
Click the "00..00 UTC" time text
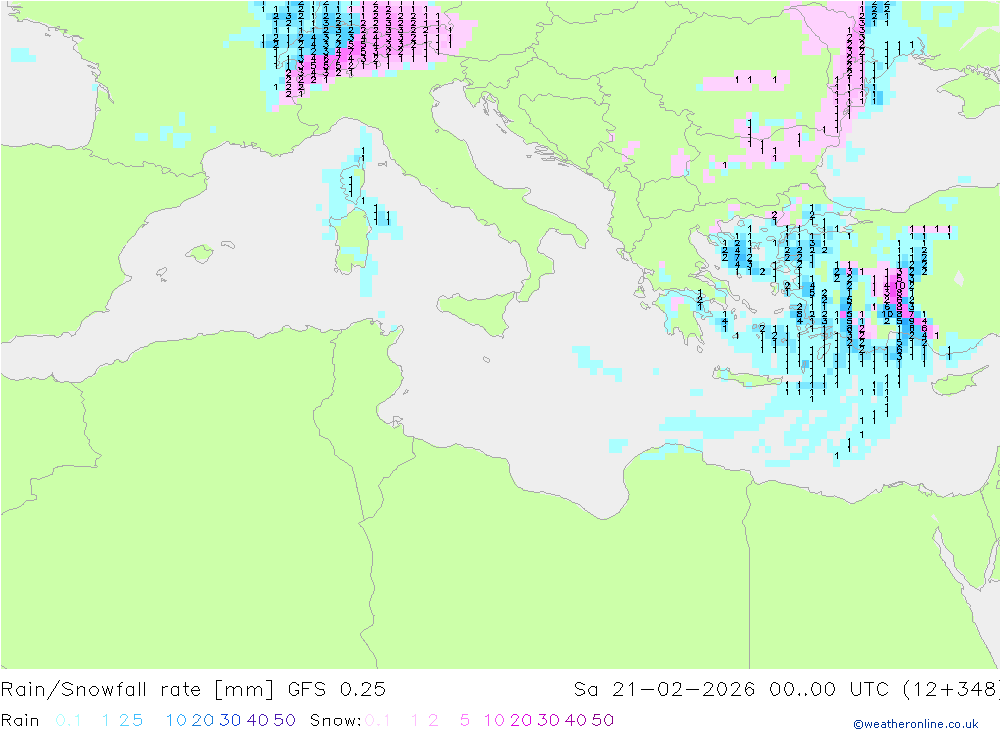pyautogui.click(x=828, y=690)
